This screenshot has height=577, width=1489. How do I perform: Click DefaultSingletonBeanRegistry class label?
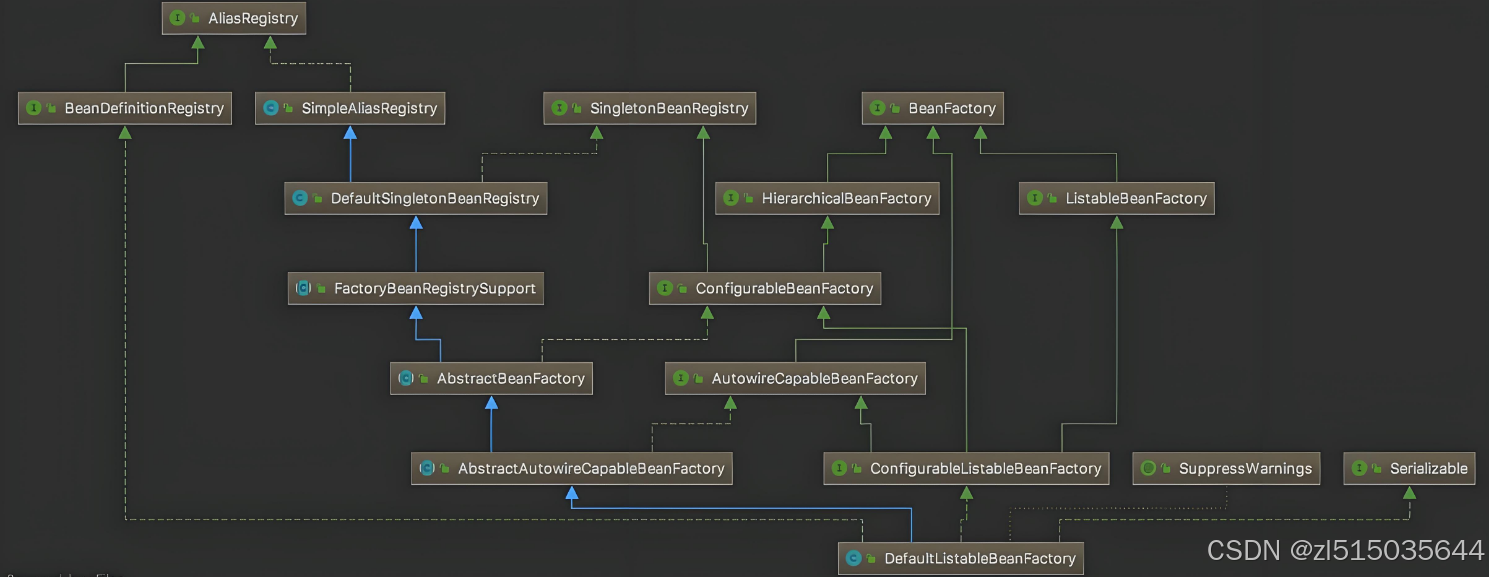pos(435,198)
